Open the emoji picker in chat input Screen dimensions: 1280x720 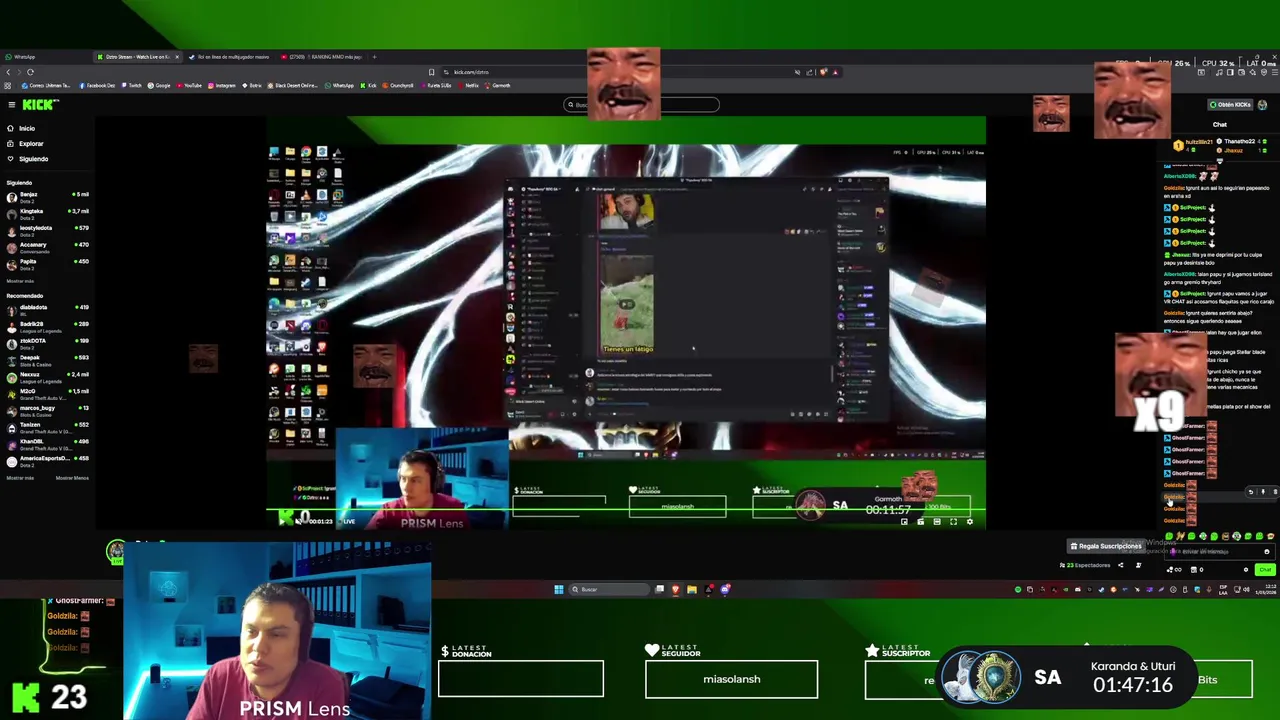pyautogui.click(x=1267, y=552)
